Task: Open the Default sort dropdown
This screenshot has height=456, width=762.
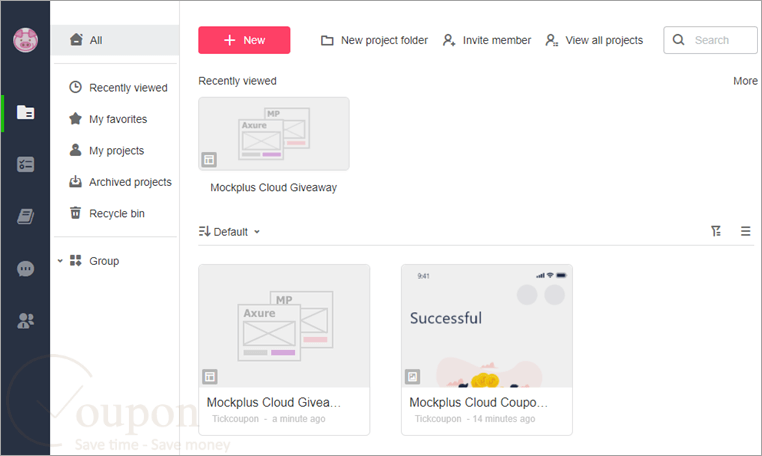Action: click(x=229, y=232)
